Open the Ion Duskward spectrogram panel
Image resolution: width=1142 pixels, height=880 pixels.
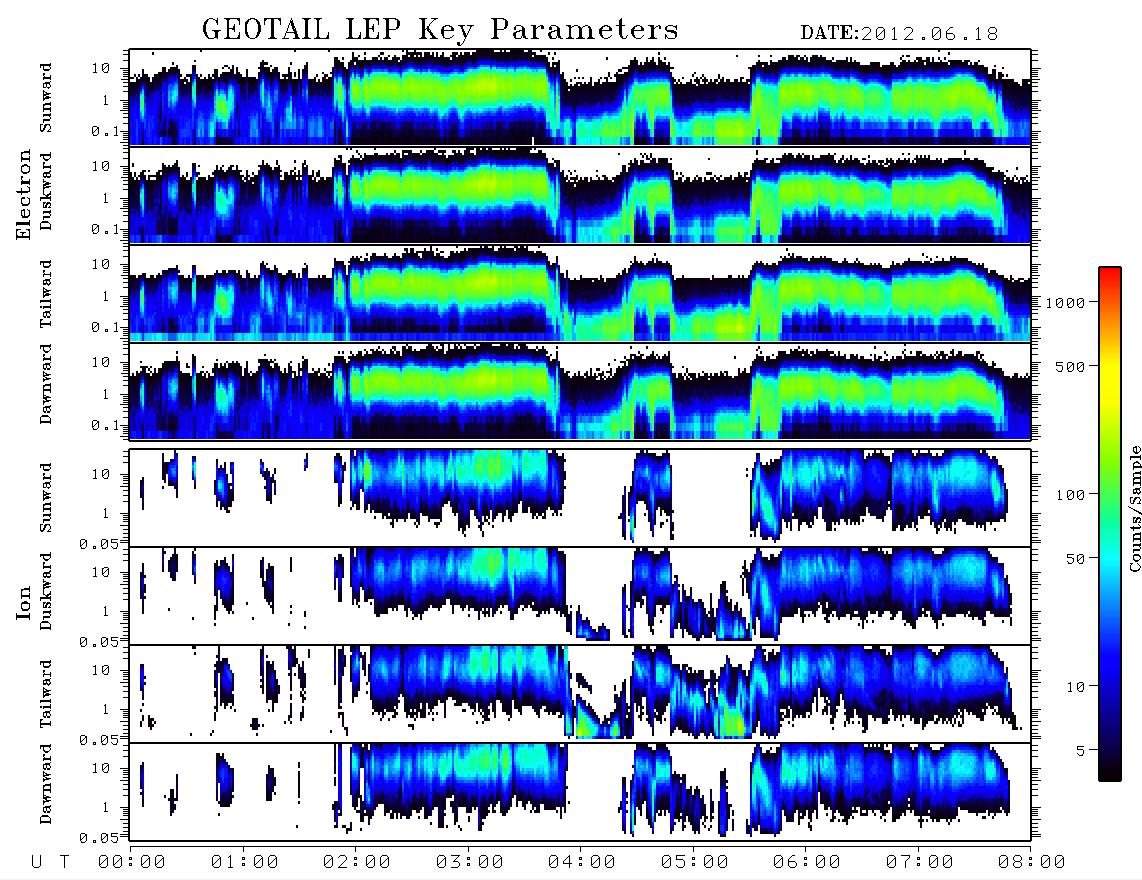[x=580, y=595]
